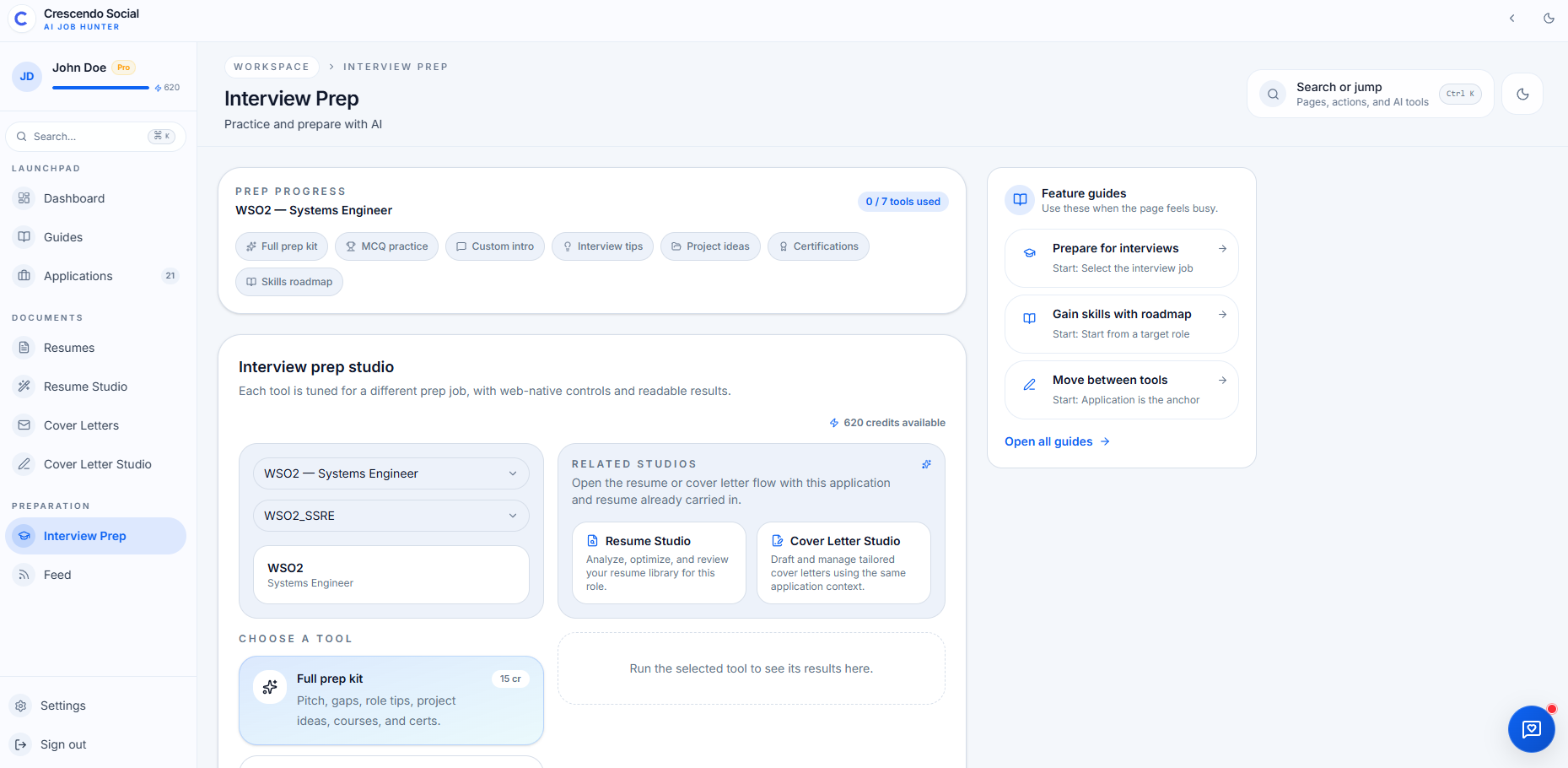The width and height of the screenshot is (1568, 768).
Task: Open the Move between tools guide
Action: pos(1122,390)
